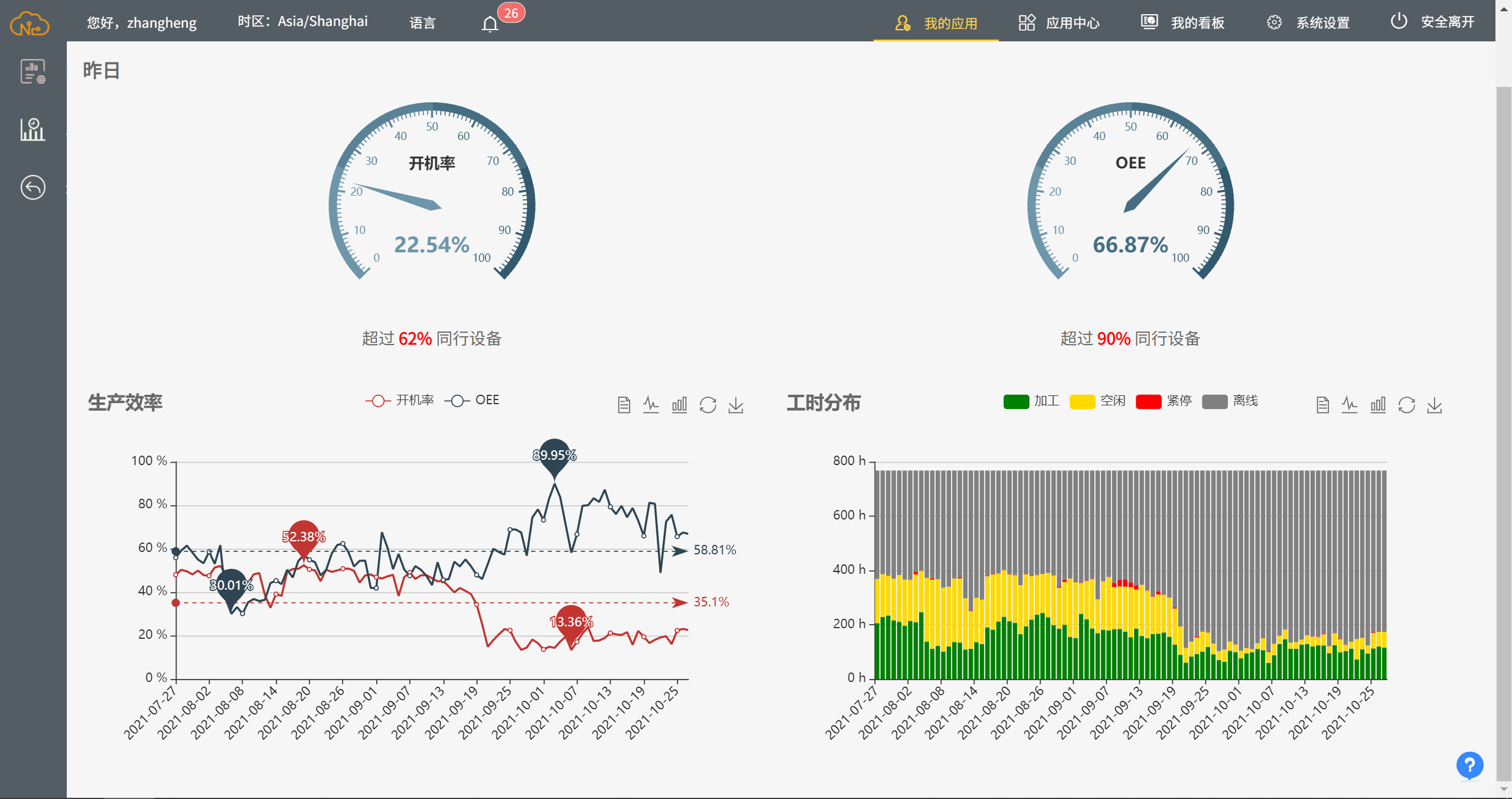Click the blue help question mark button
The height and width of the screenshot is (799, 1512).
(1469, 765)
